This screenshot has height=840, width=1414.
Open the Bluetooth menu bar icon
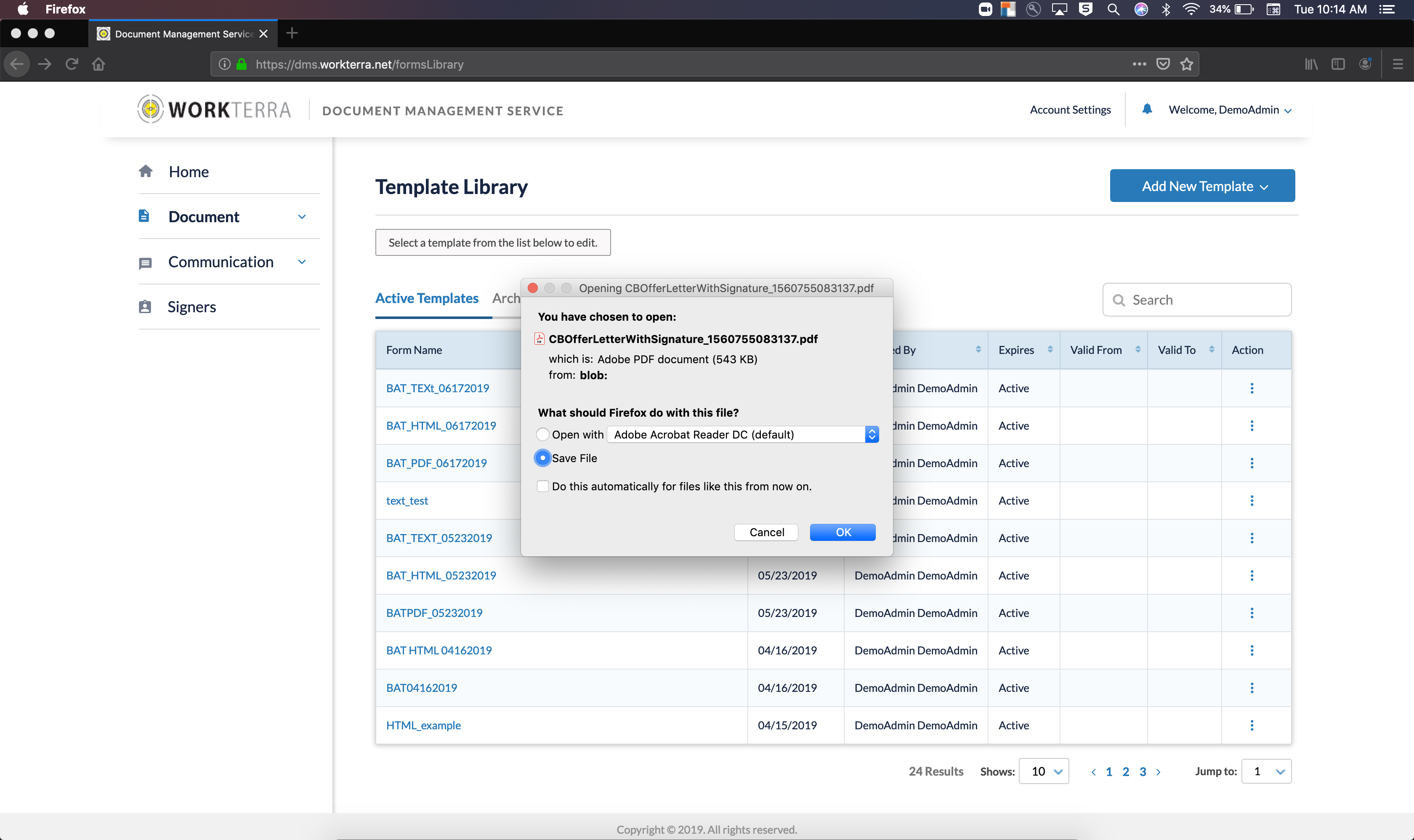(x=1166, y=9)
